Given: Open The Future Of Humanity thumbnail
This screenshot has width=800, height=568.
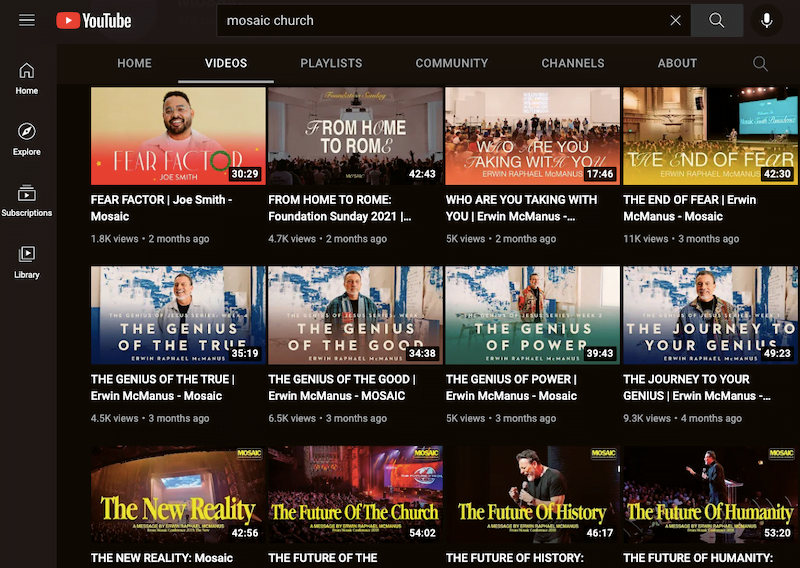Looking at the screenshot, I should [710, 495].
